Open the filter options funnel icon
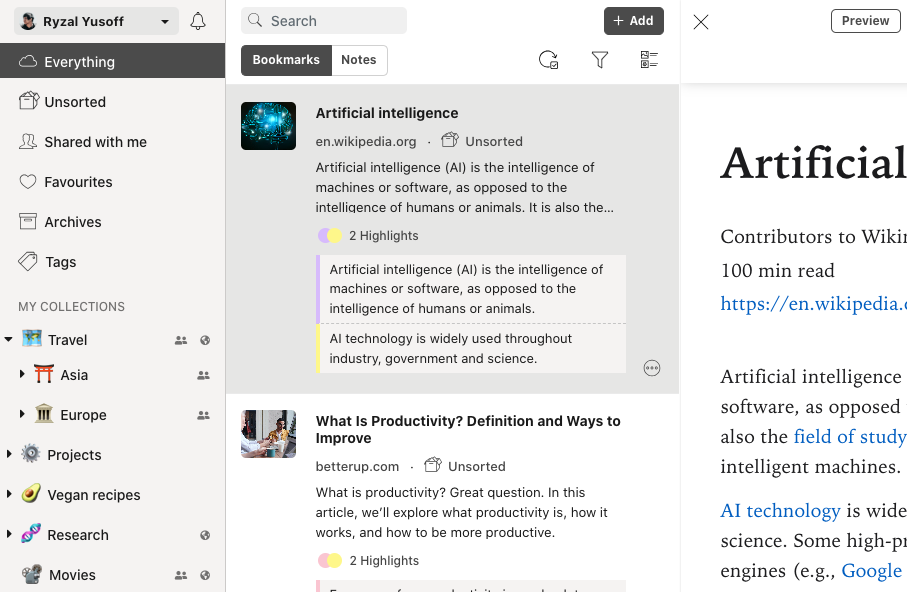This screenshot has height=592, width=907. (x=600, y=60)
